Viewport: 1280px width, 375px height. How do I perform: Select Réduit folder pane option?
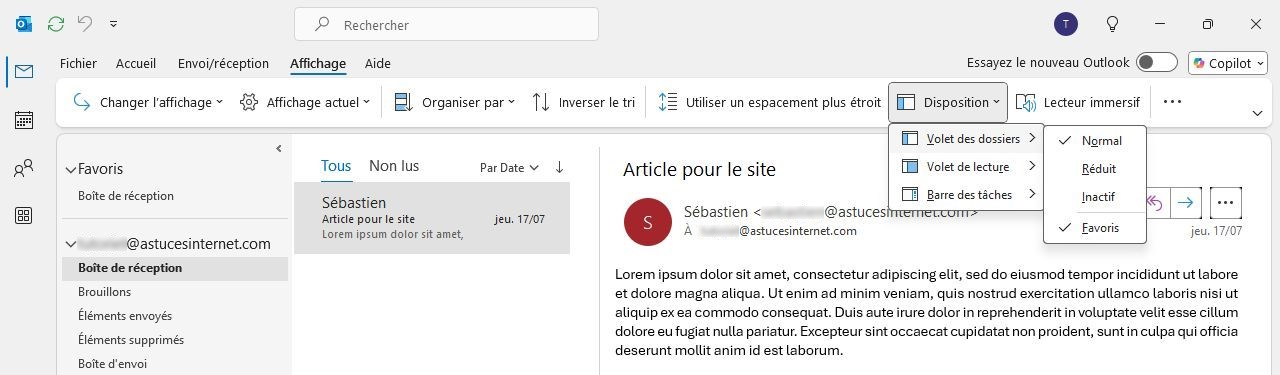tap(1095, 169)
